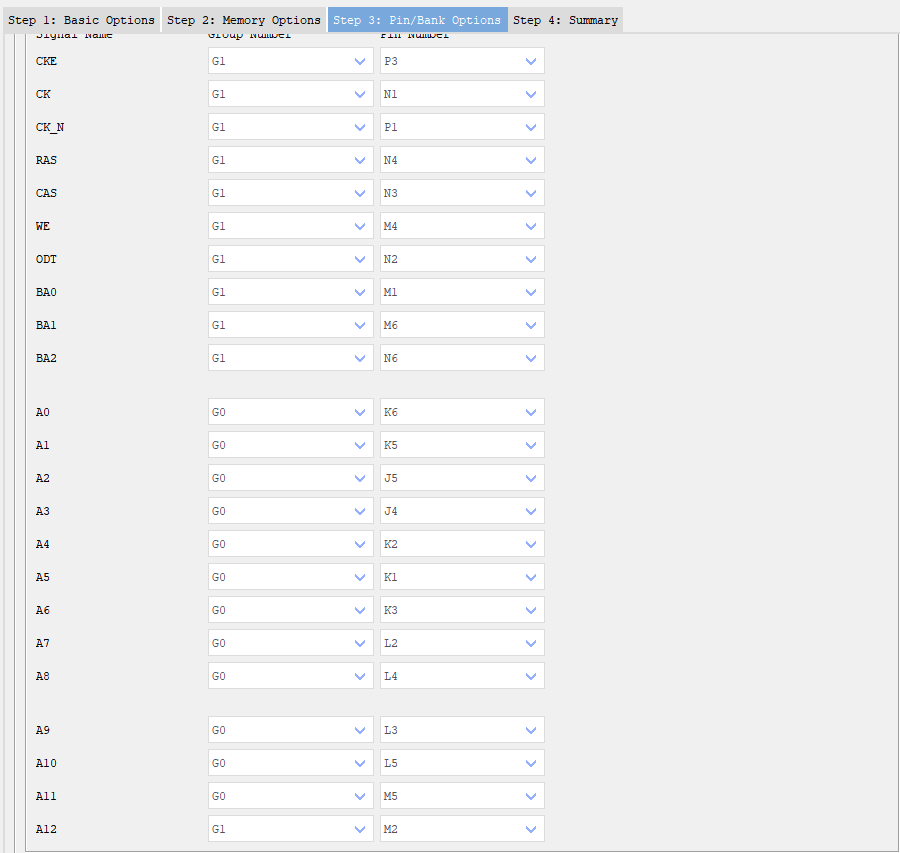Open A4 pin number dropdown K2

[x=462, y=544]
